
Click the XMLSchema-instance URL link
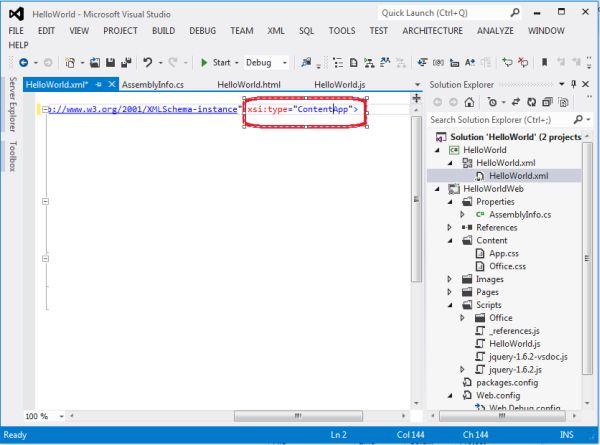point(143,109)
